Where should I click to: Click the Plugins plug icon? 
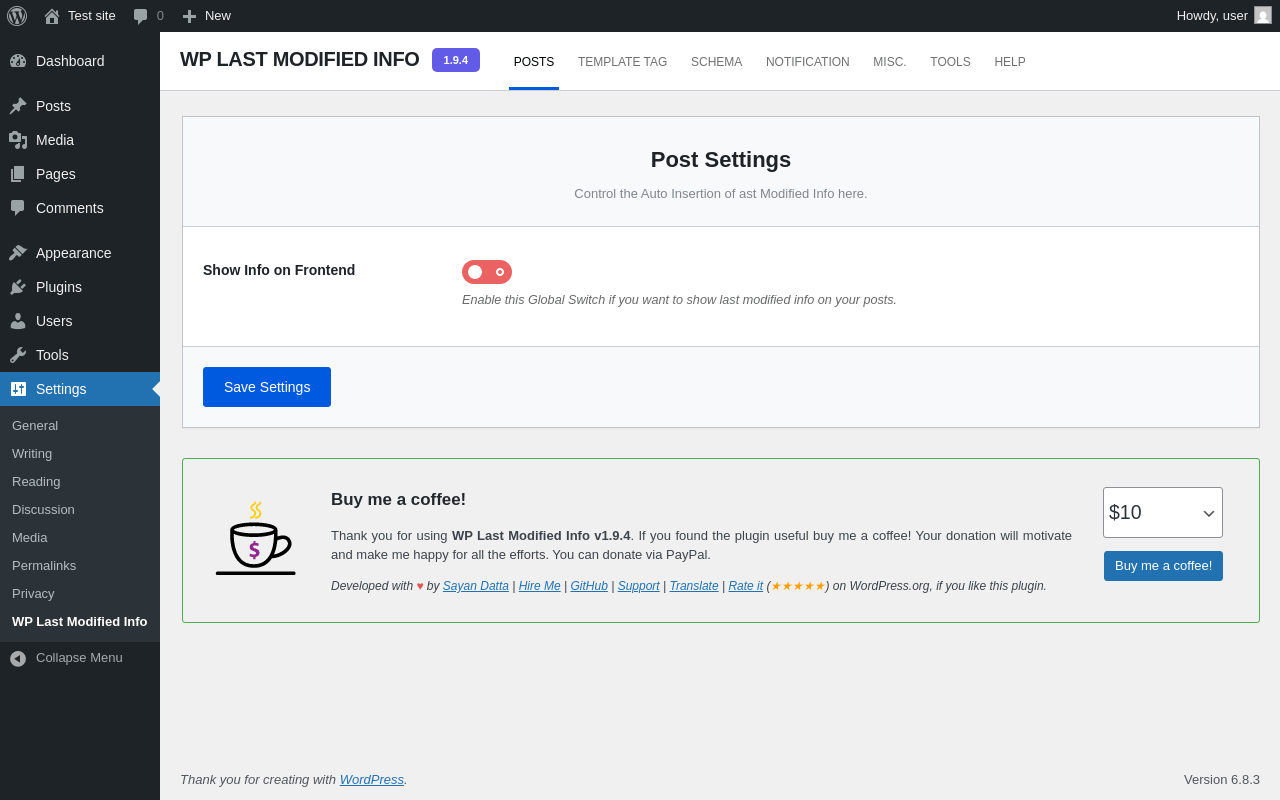pyautogui.click(x=18, y=287)
